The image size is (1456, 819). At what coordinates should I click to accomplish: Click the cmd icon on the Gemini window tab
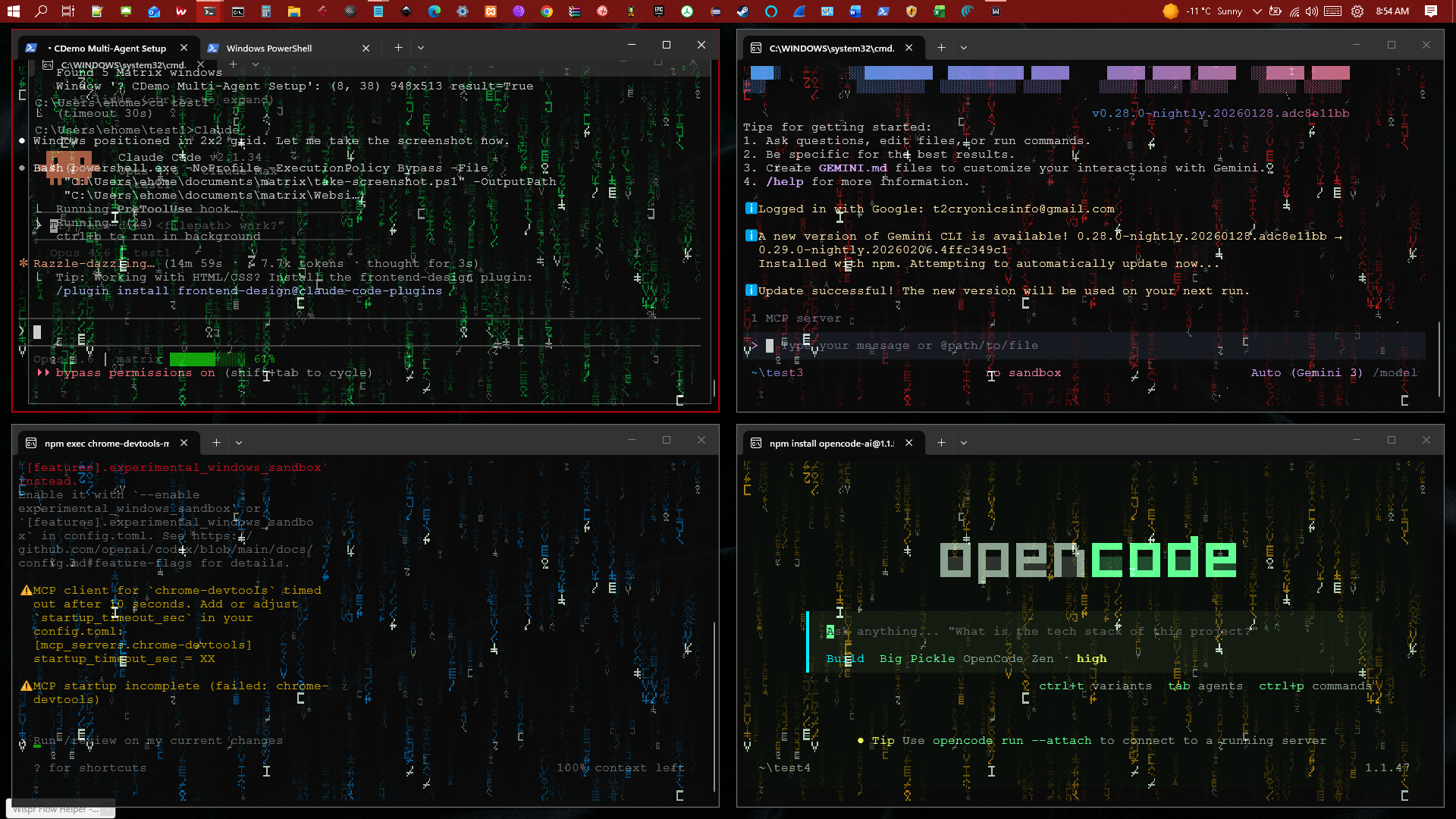[x=756, y=48]
